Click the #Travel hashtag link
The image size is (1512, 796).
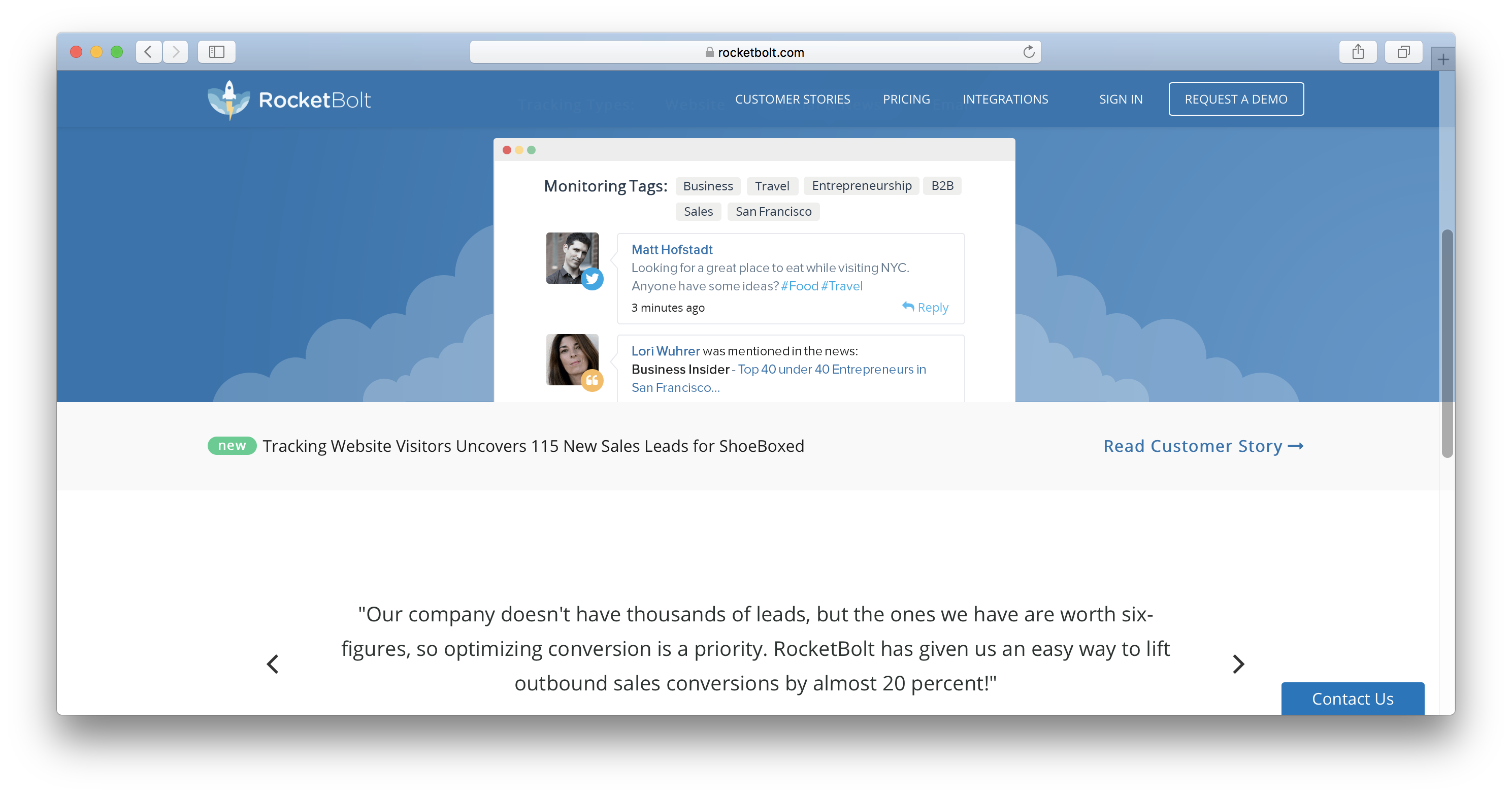tap(842, 286)
